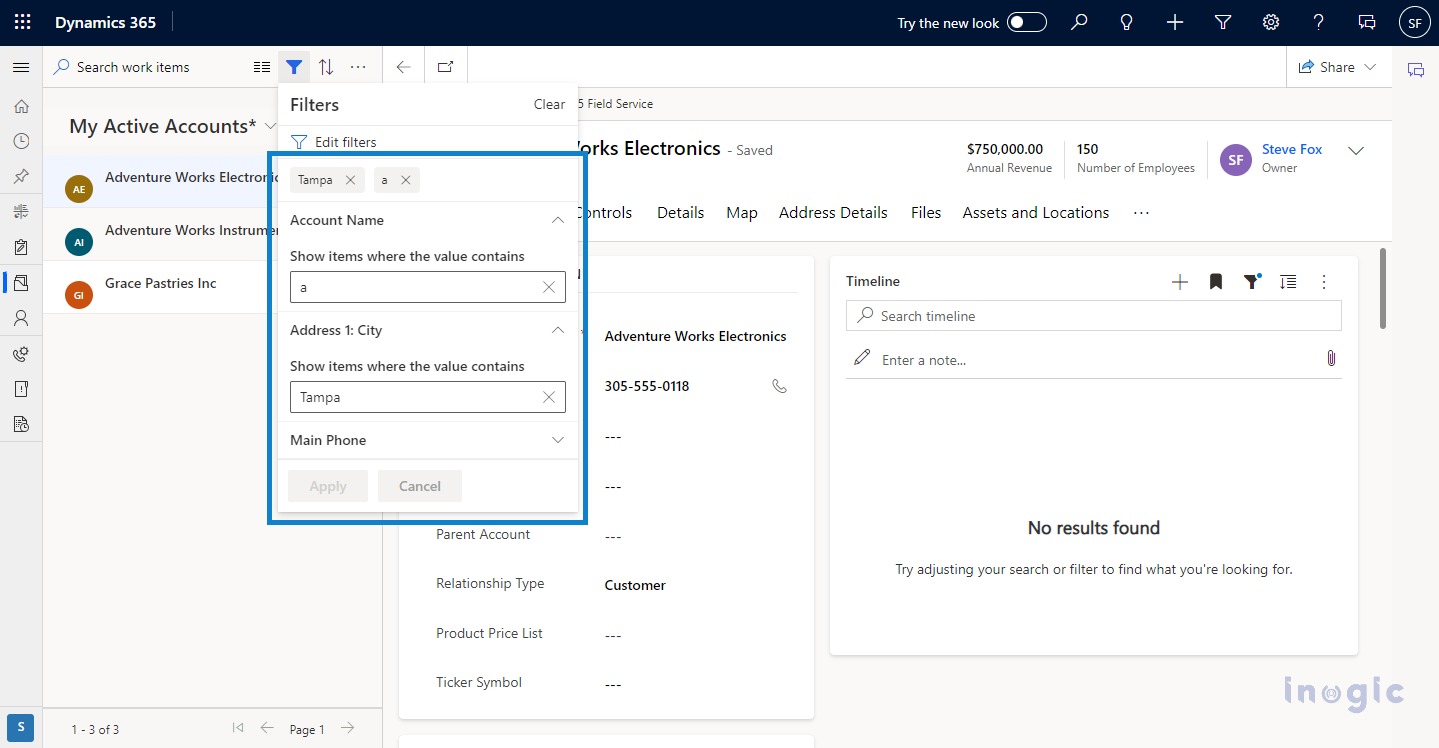Viewport: 1439px width, 748px height.
Task: Collapse the Address 1: City filter section
Action: [x=558, y=330]
